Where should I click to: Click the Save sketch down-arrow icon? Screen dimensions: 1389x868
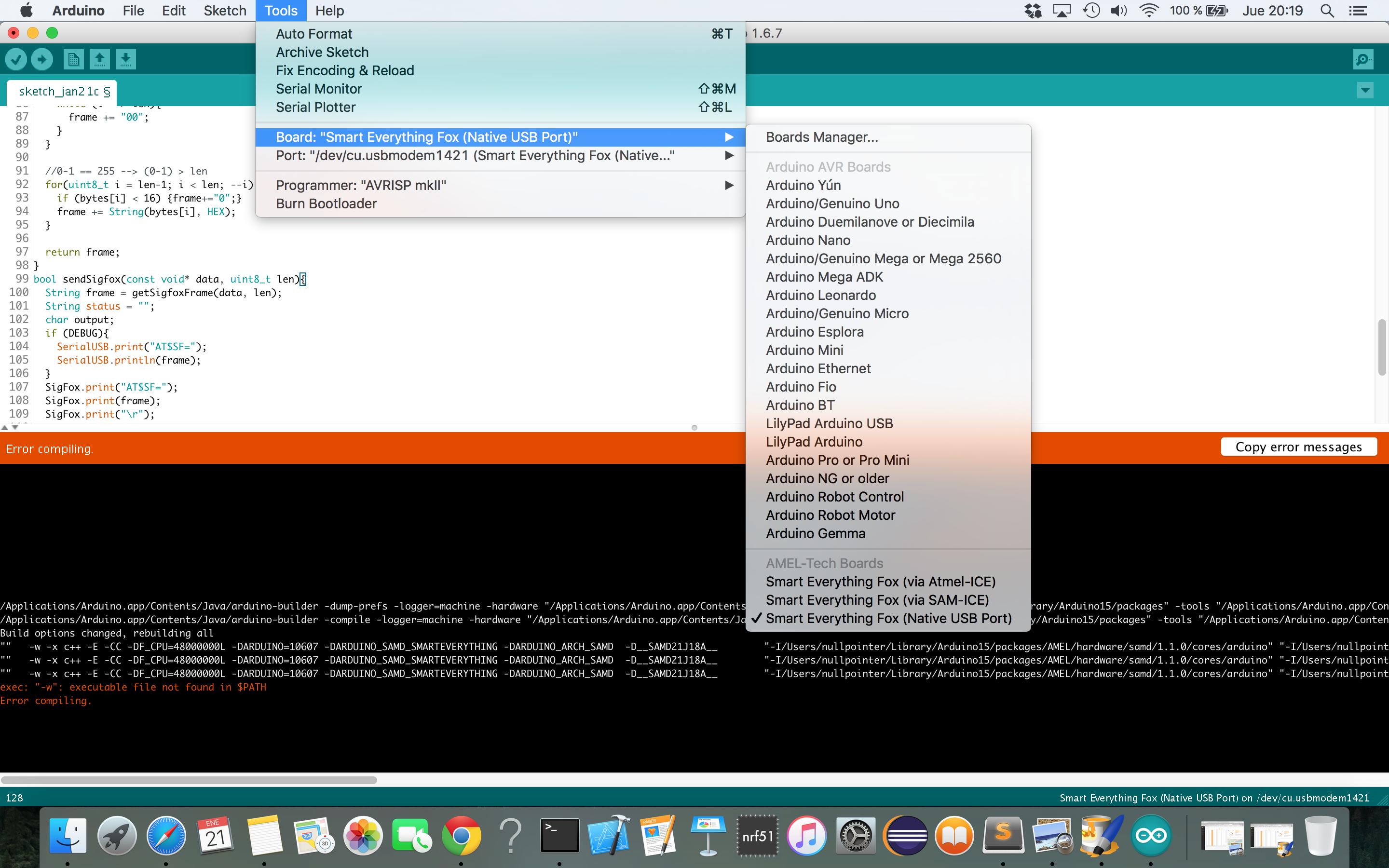[126, 59]
